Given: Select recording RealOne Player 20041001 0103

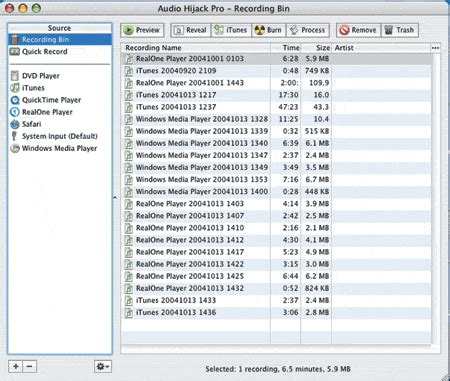Looking at the screenshot, I should tap(277, 59).
